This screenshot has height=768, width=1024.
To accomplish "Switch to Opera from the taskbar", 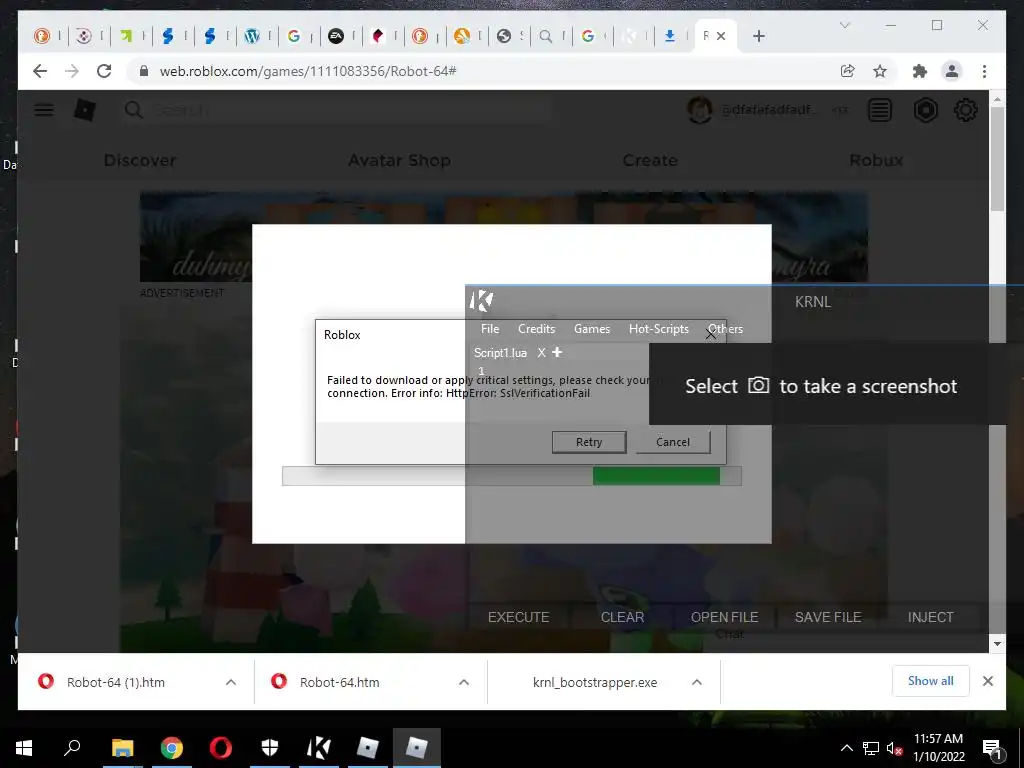I will pyautogui.click(x=221, y=747).
